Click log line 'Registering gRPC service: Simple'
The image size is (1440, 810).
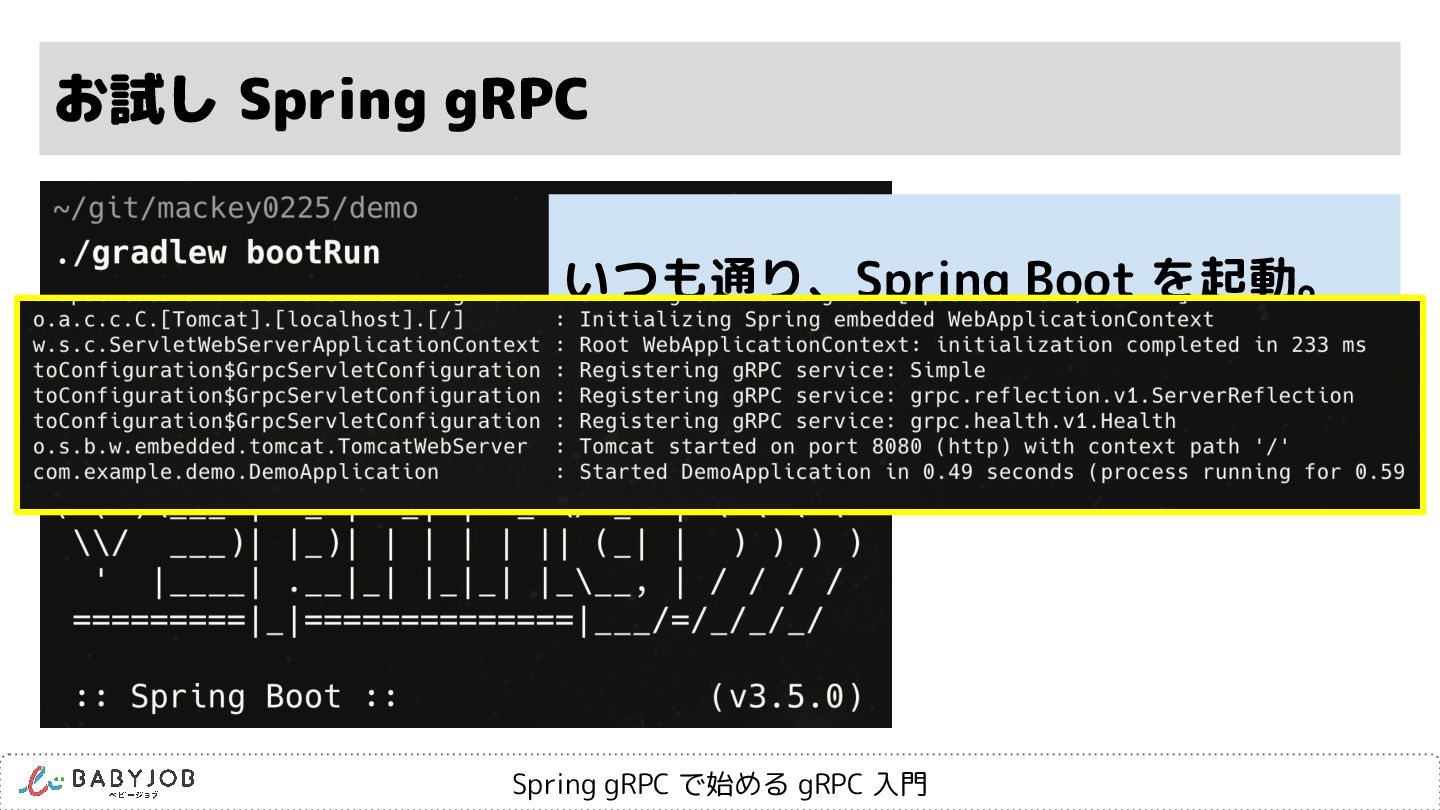[x=782, y=370]
